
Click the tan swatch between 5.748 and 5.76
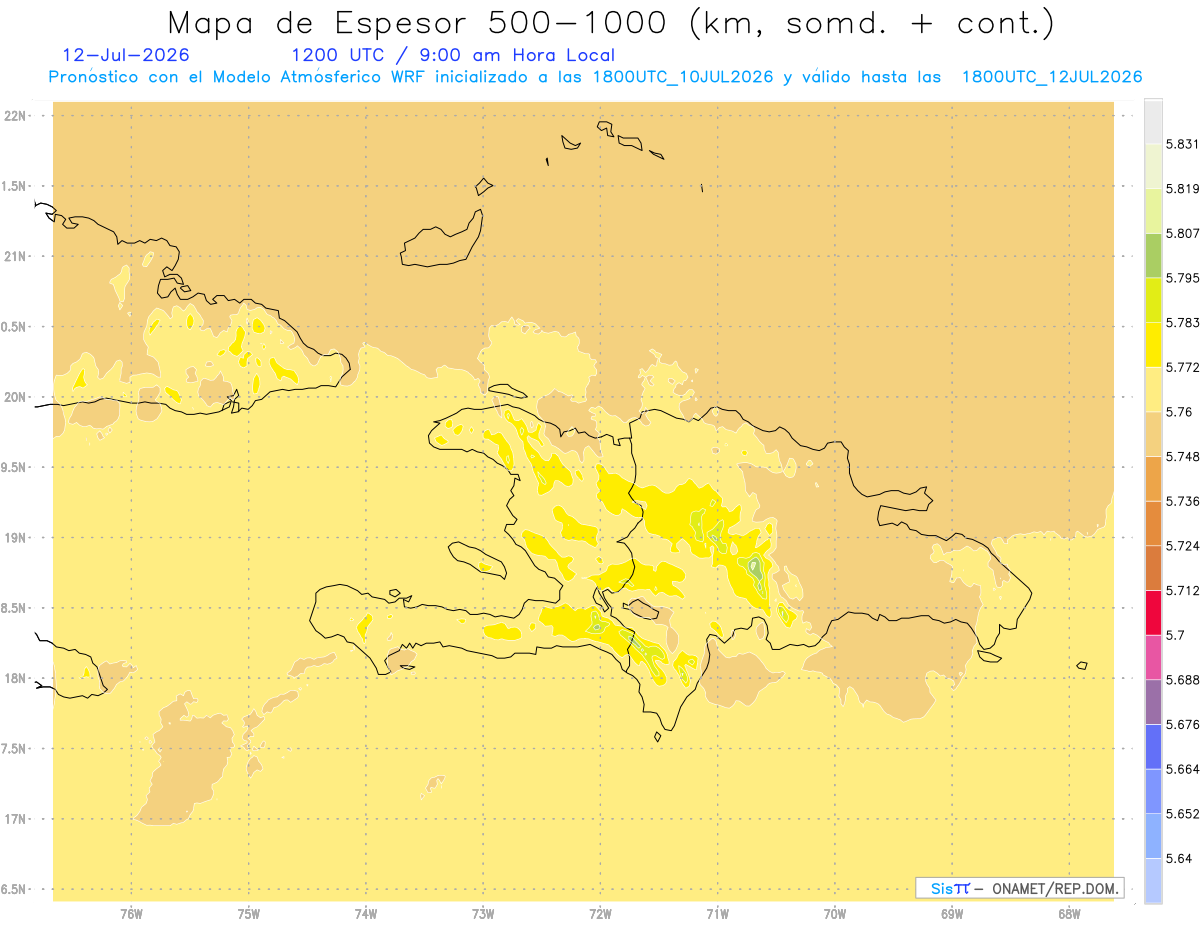point(1153,434)
